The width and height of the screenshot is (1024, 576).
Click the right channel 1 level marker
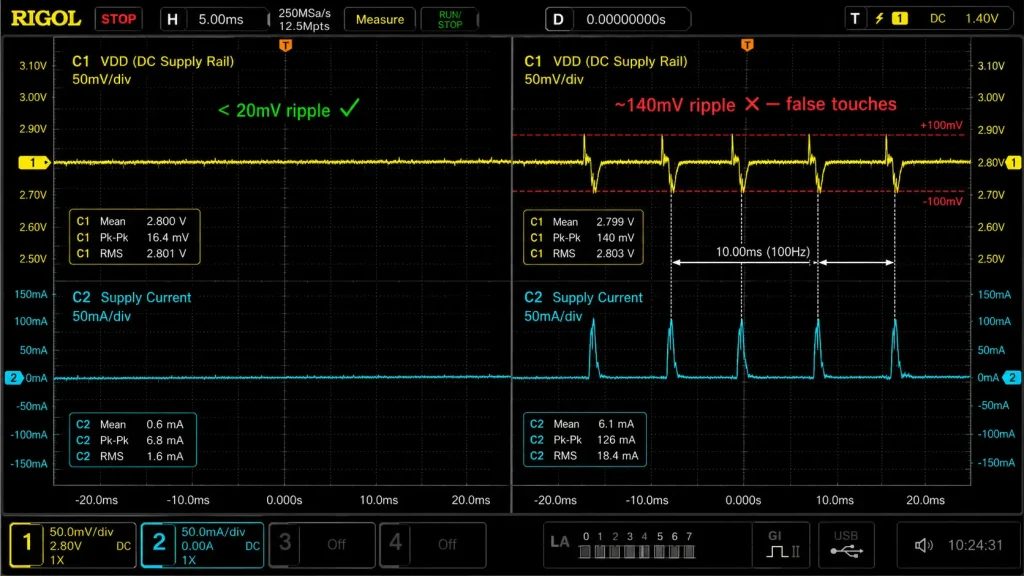tap(1014, 162)
